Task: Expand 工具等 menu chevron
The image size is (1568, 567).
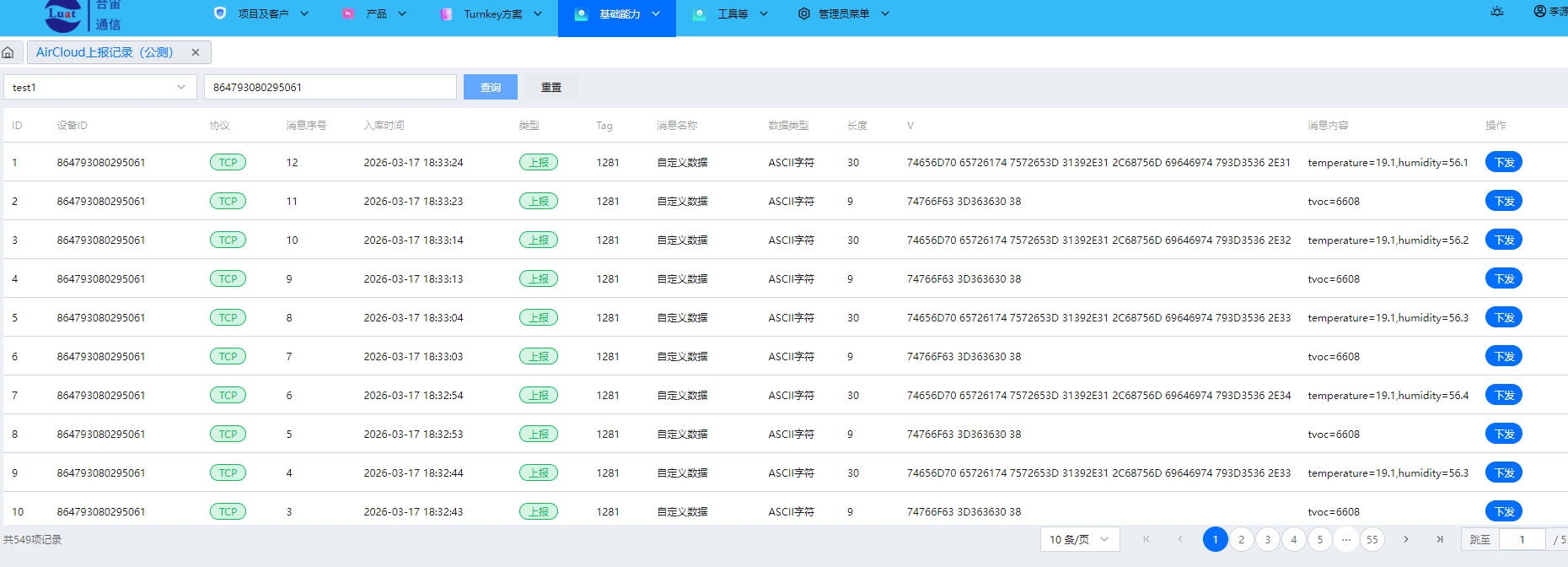Action: pos(764,13)
